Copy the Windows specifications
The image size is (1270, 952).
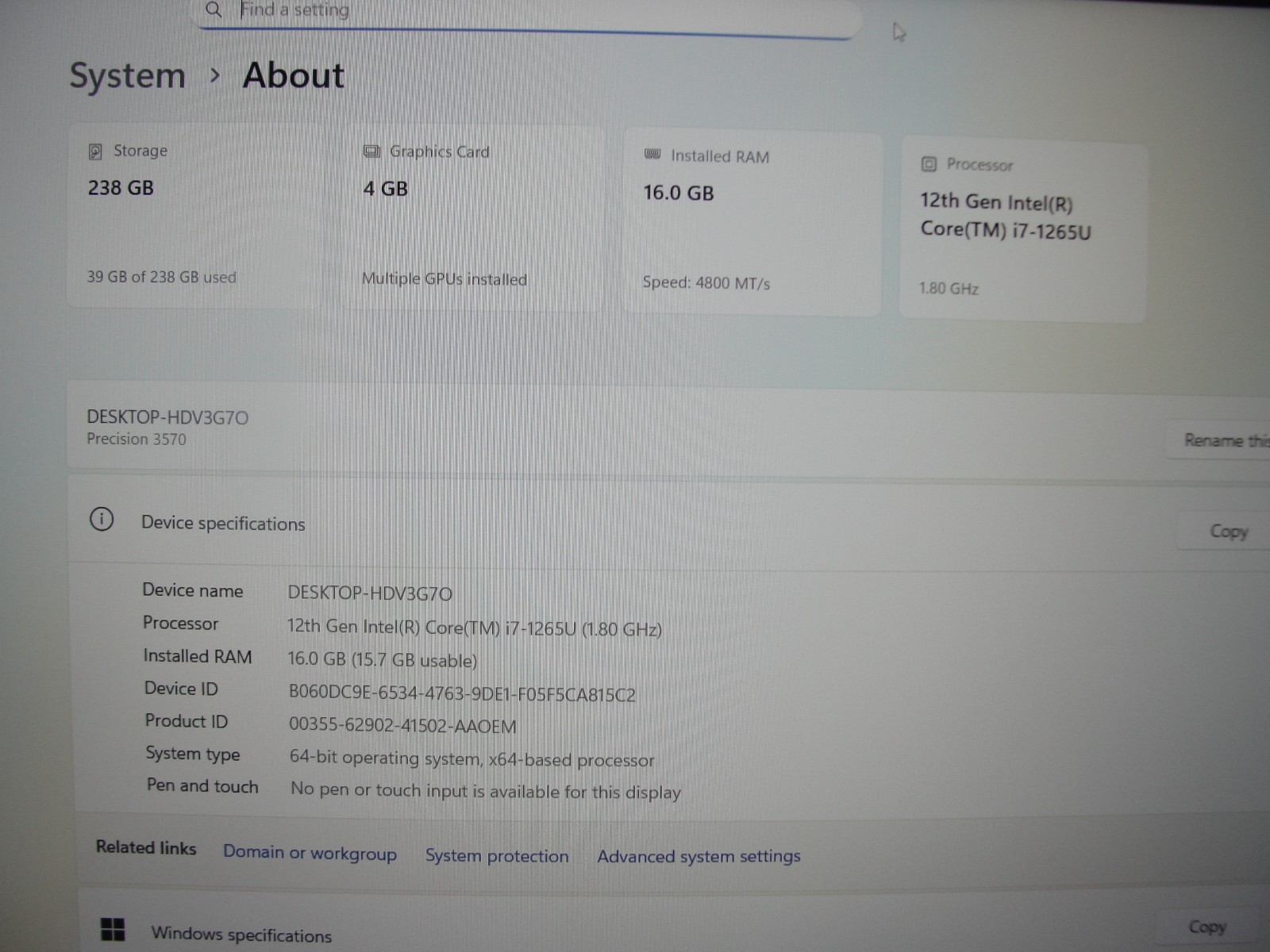point(1206,927)
